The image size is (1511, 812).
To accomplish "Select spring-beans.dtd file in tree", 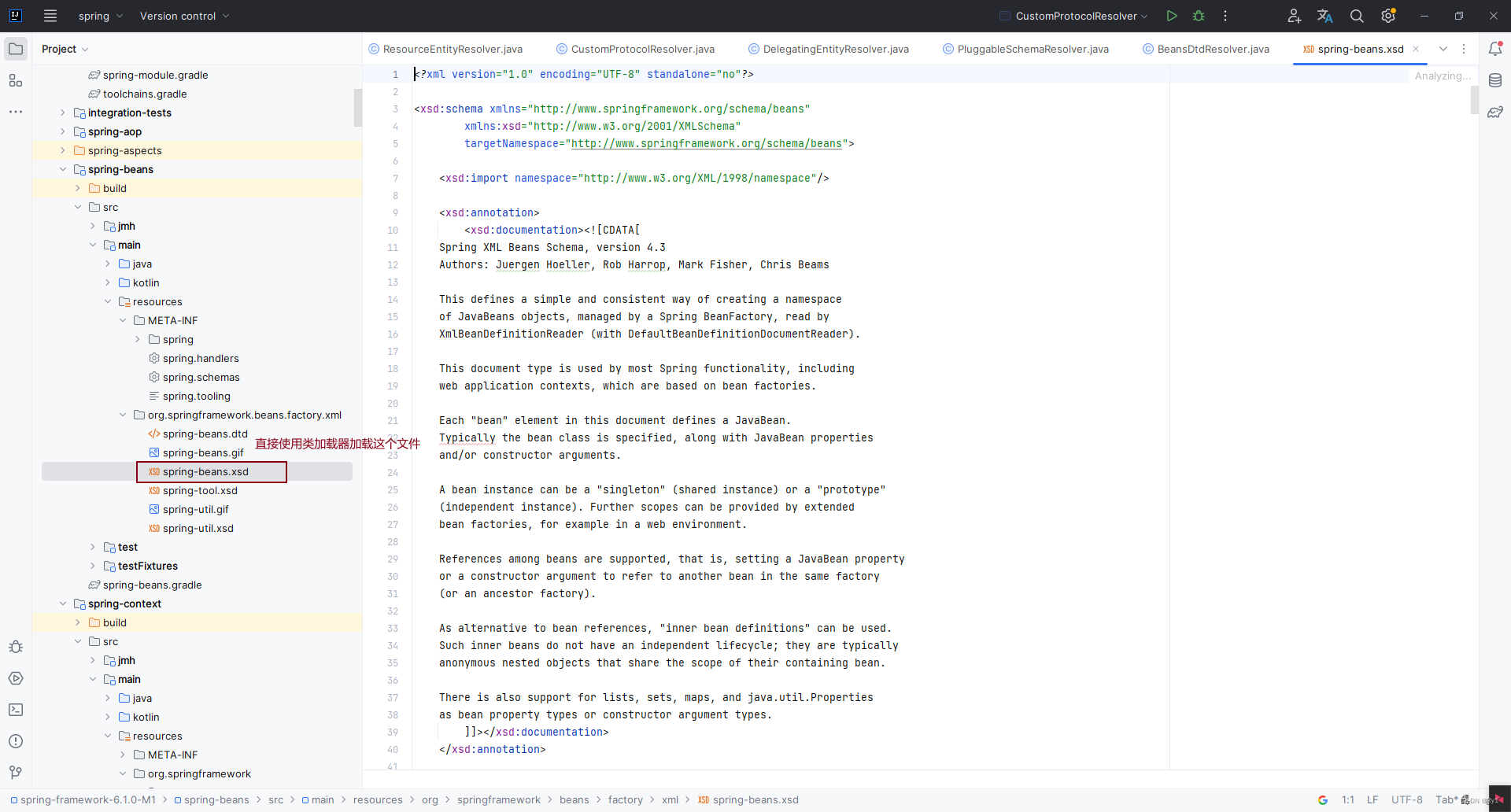I will 205,434.
